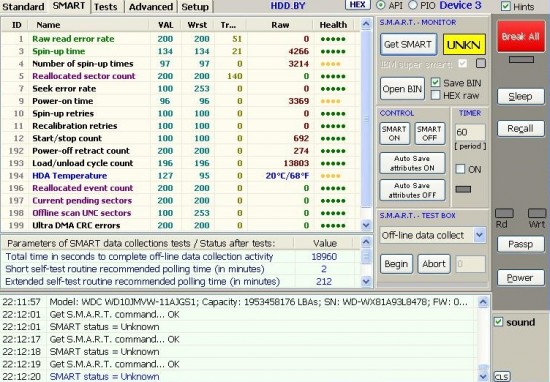This screenshot has height=382, width=550.
Task: Select the HDA Temperature row
Action: pyautogui.click(x=181, y=175)
